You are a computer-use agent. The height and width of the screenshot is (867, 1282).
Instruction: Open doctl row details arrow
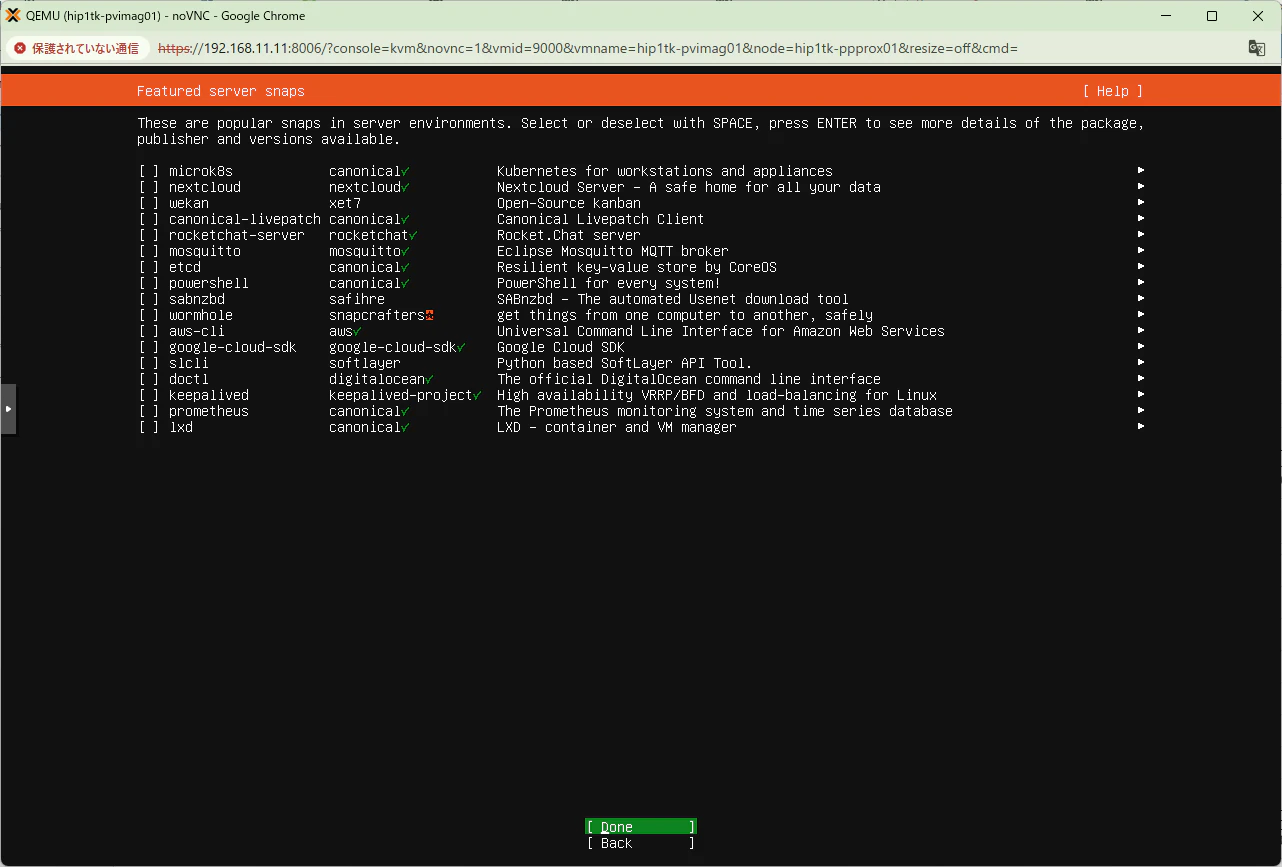coord(1141,379)
